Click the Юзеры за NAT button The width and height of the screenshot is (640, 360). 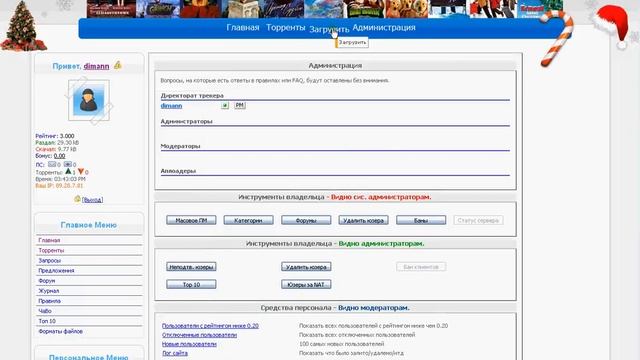[306, 284]
